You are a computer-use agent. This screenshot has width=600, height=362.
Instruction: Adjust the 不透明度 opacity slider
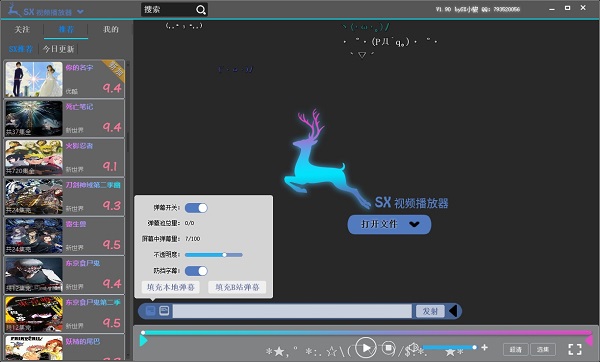(x=214, y=255)
